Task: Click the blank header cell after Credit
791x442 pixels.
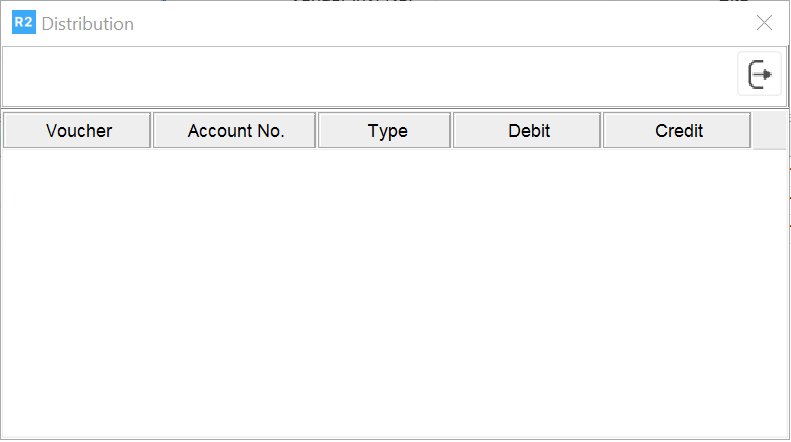Action: 768,131
